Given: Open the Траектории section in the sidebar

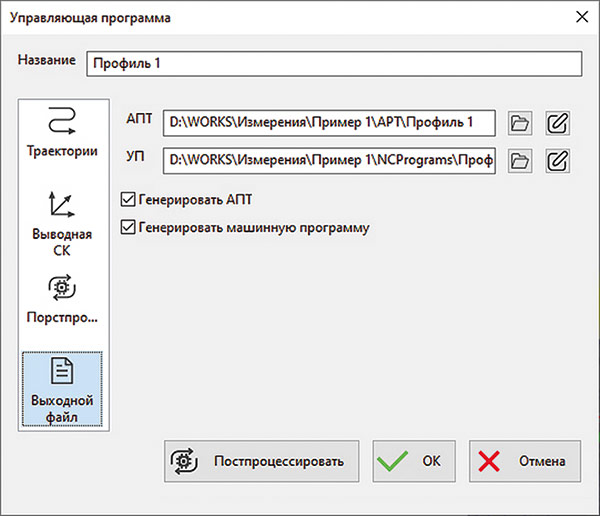Looking at the screenshot, I should click(x=62, y=132).
